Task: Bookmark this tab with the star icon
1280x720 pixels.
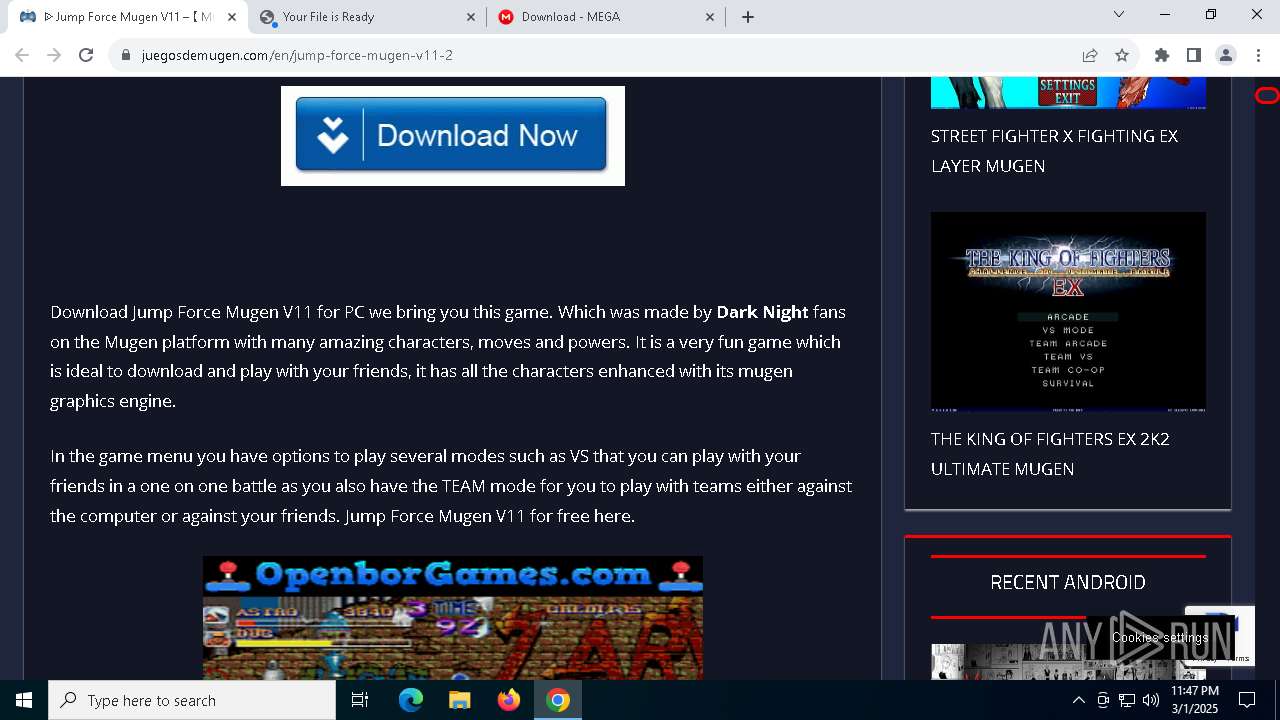Action: [1122, 55]
